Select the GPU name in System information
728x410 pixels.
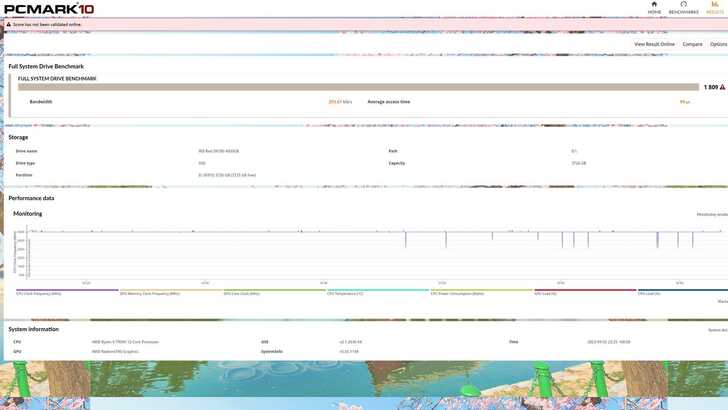(x=115, y=351)
